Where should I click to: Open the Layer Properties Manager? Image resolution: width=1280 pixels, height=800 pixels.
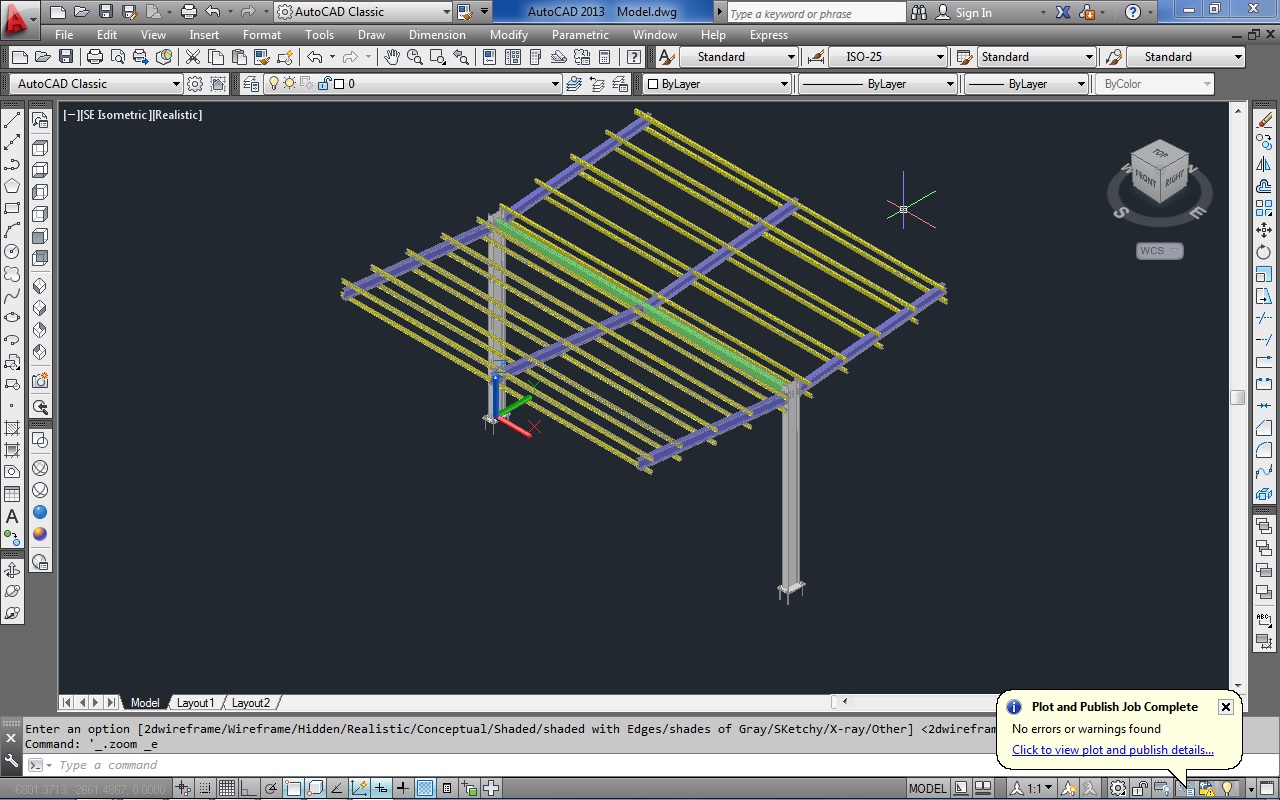click(251, 83)
